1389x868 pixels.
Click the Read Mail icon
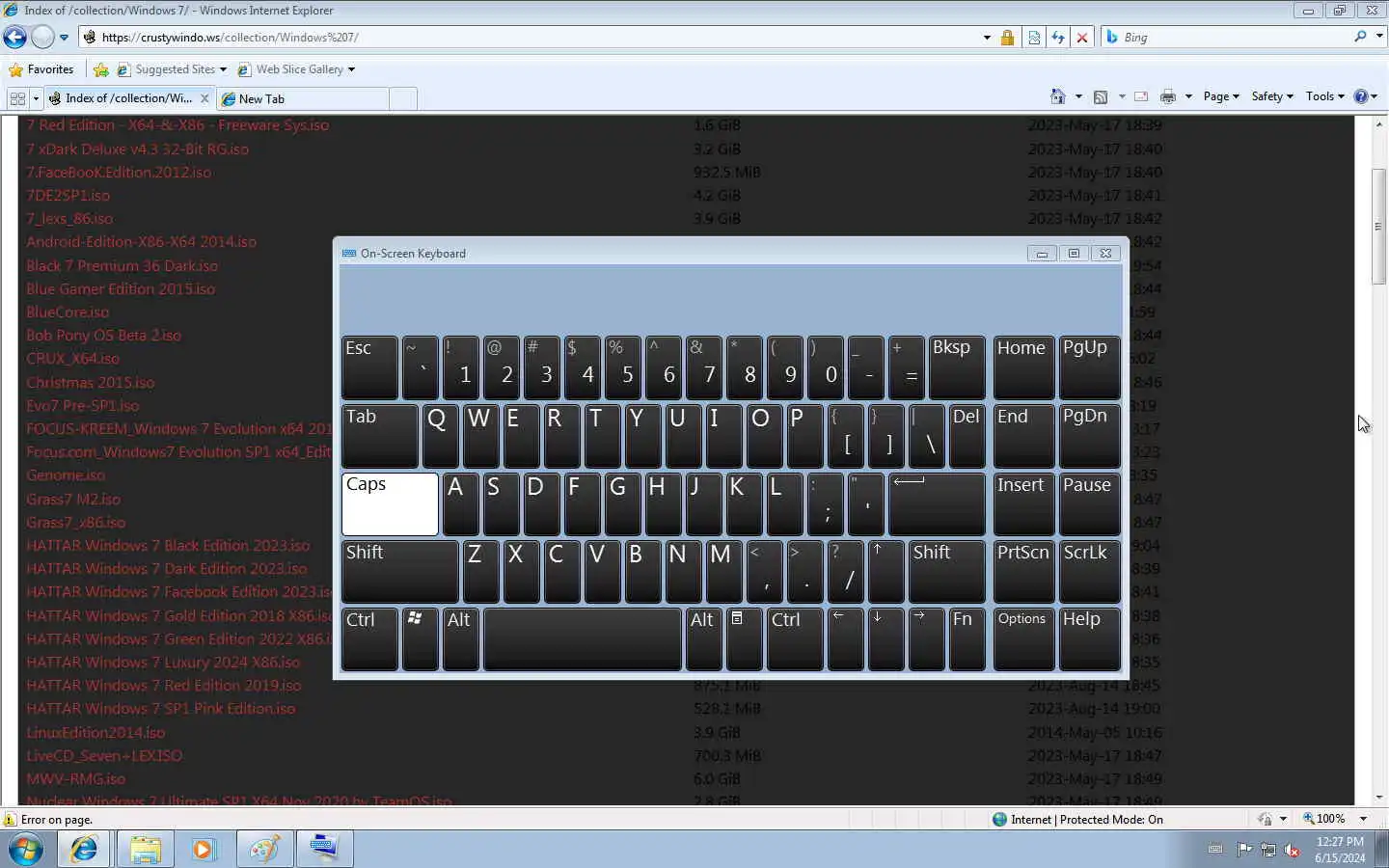point(1141,96)
